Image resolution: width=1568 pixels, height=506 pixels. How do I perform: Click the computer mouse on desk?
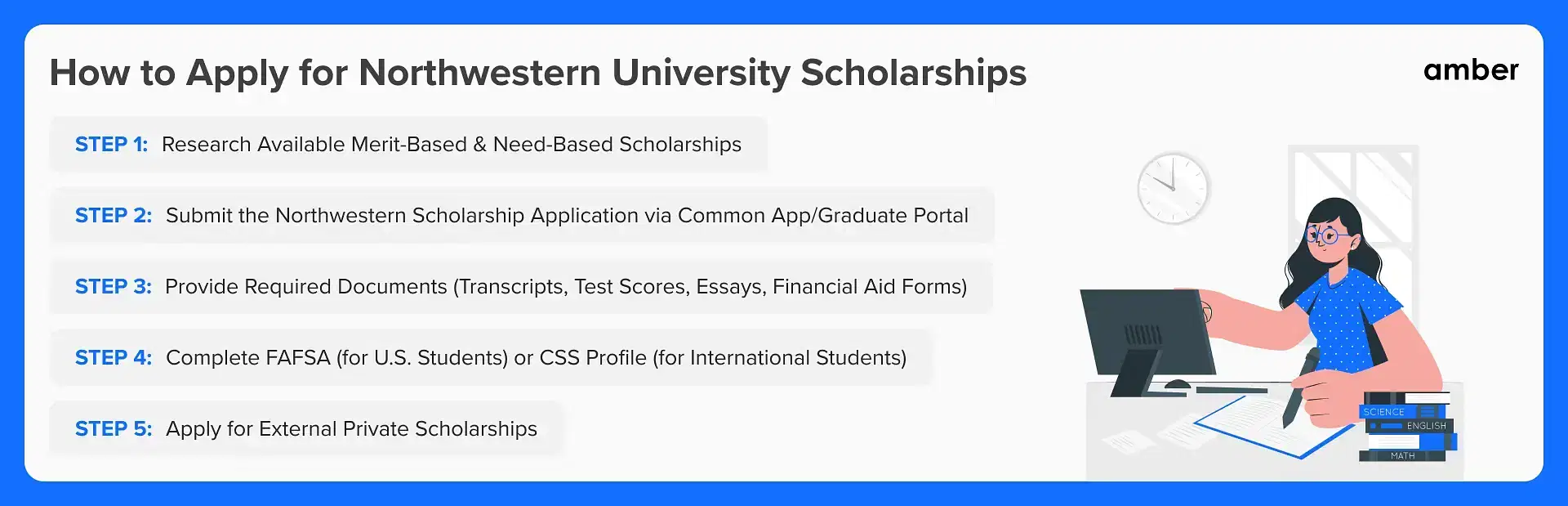tap(1177, 384)
